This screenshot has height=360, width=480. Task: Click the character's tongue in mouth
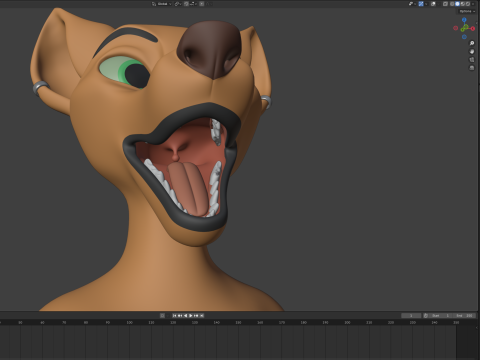click(188, 189)
